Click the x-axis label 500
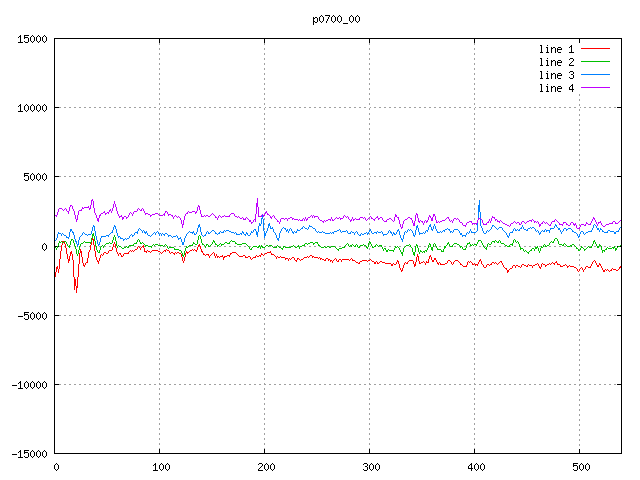This screenshot has width=640, height=480. [x=581, y=467]
